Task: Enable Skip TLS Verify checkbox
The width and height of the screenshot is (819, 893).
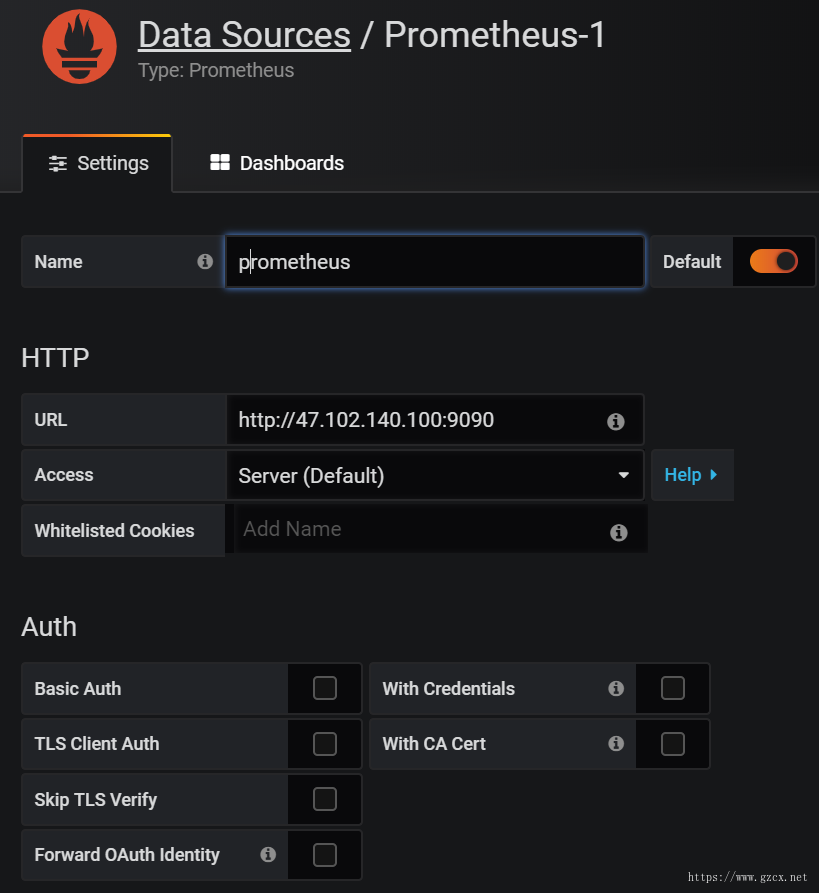Action: pos(325,799)
